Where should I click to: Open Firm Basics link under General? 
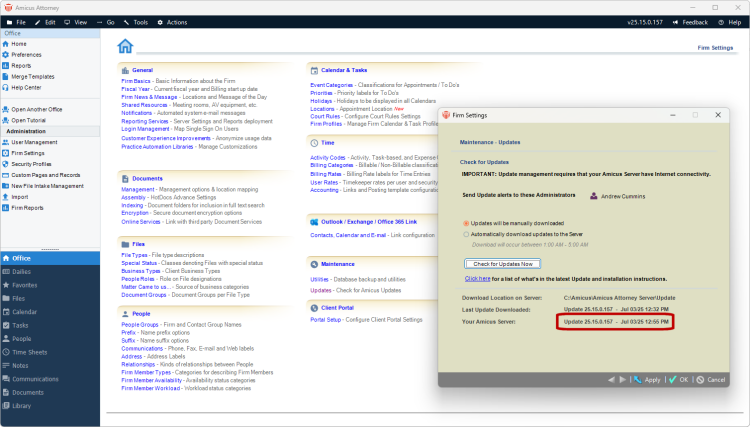click(136, 81)
